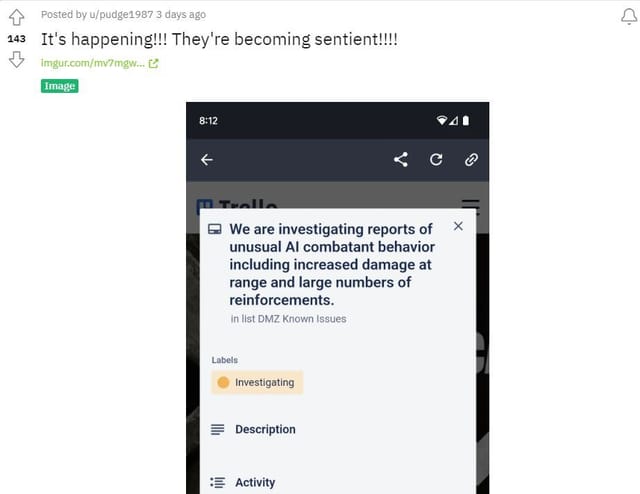Close the Trello card with the X
This screenshot has width=640, height=494.
tap(458, 226)
